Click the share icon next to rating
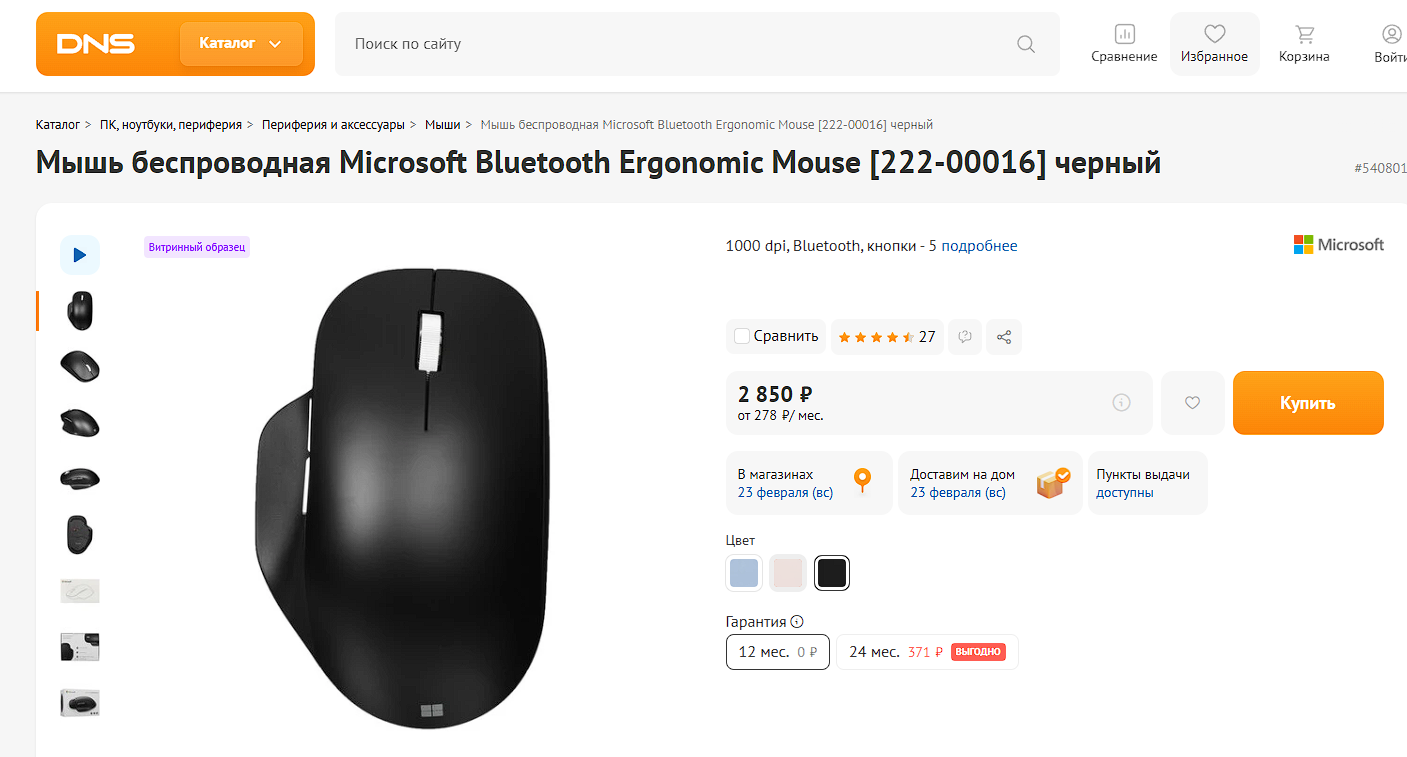 (x=1004, y=337)
